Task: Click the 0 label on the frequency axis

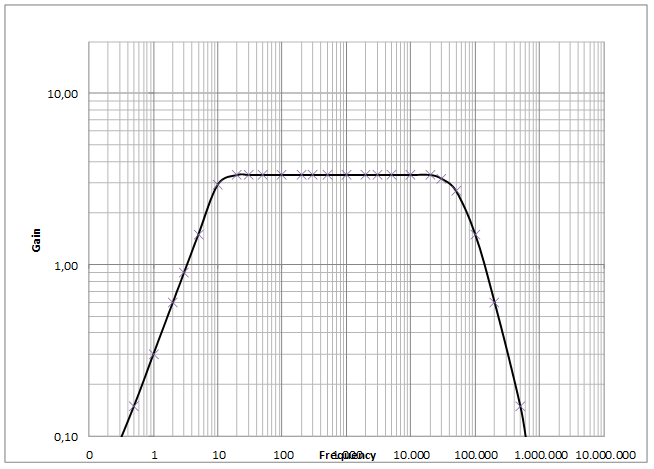Action: point(89,455)
